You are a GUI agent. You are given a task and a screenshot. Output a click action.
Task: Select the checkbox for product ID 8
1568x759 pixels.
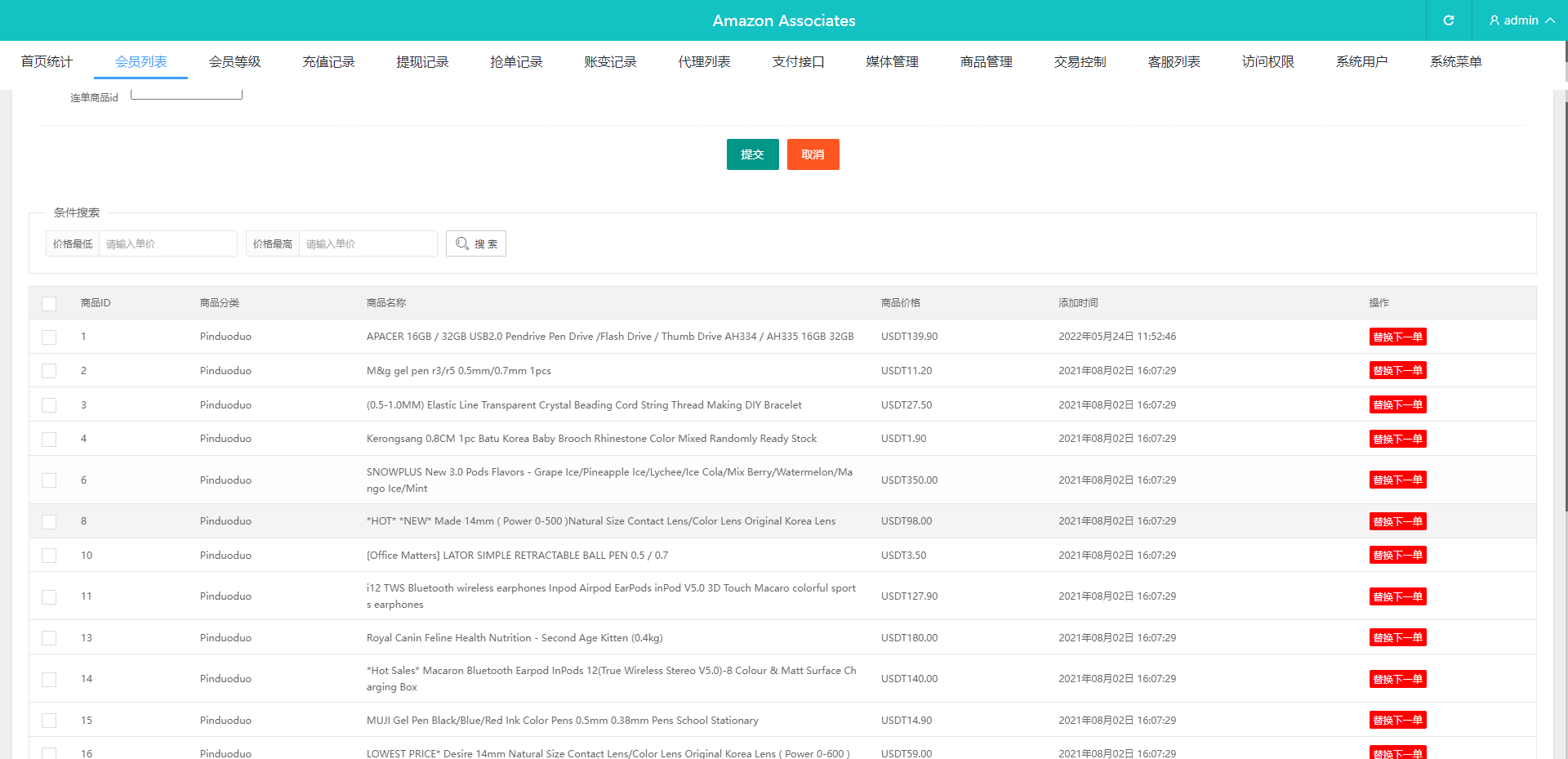pyautogui.click(x=49, y=521)
